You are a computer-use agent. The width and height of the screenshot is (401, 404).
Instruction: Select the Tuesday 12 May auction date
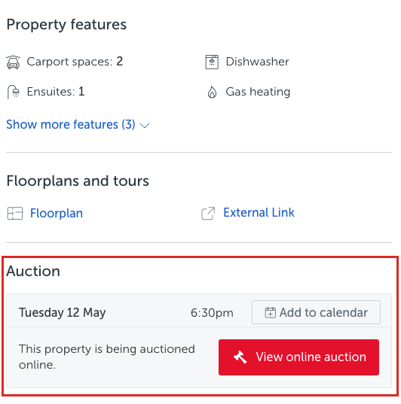(62, 313)
